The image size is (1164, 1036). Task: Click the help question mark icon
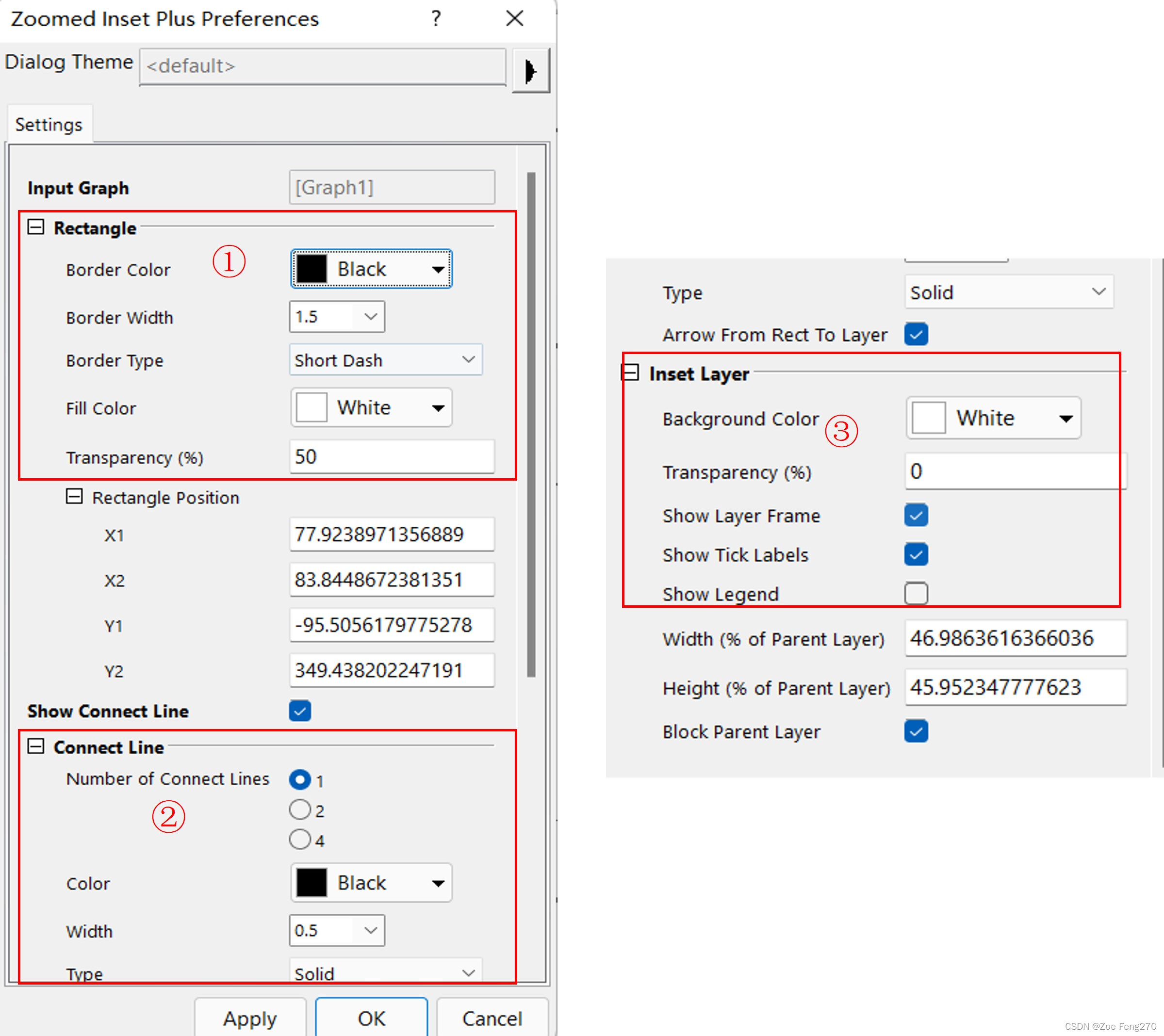(436, 19)
